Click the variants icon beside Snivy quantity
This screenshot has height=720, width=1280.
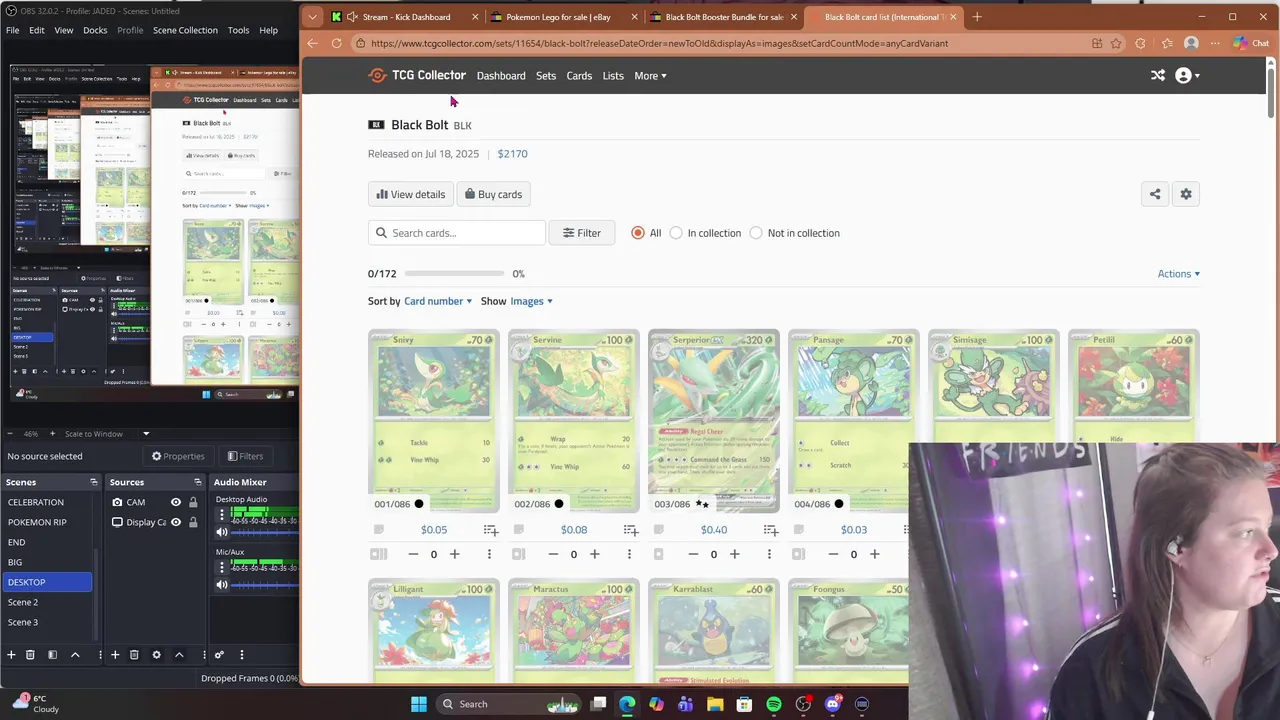click(x=378, y=554)
